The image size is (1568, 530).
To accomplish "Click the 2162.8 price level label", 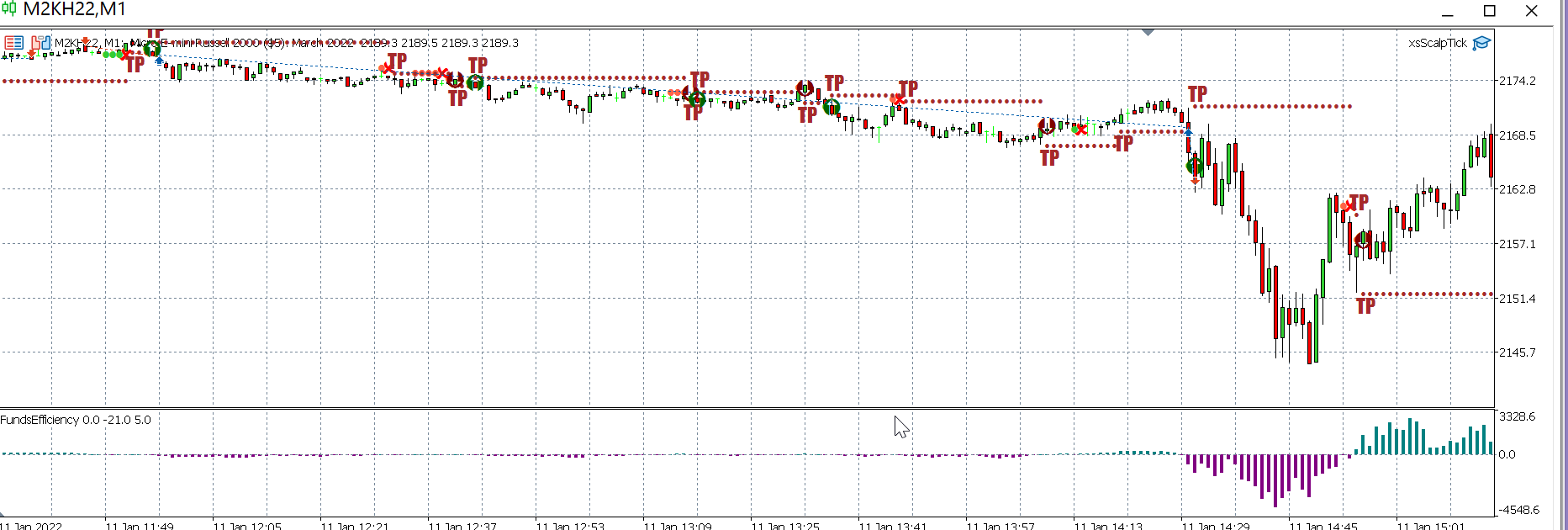I will click(x=1518, y=189).
